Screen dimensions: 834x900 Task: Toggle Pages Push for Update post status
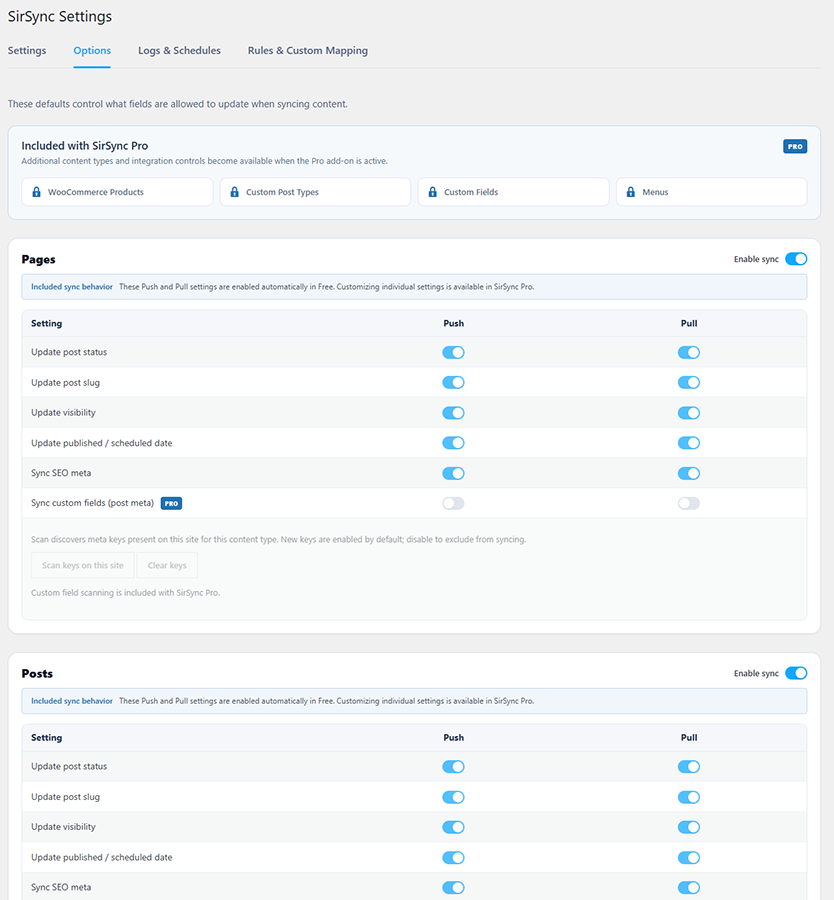click(x=453, y=352)
